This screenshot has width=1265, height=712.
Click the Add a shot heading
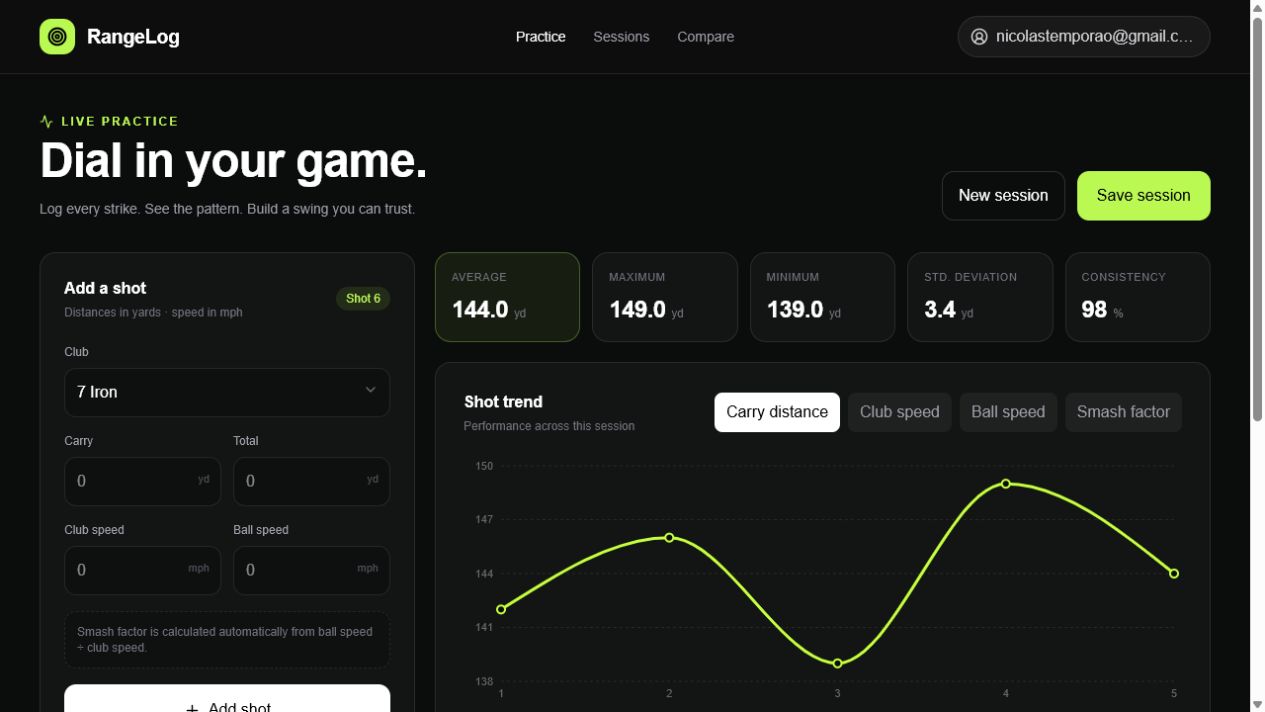(x=105, y=288)
